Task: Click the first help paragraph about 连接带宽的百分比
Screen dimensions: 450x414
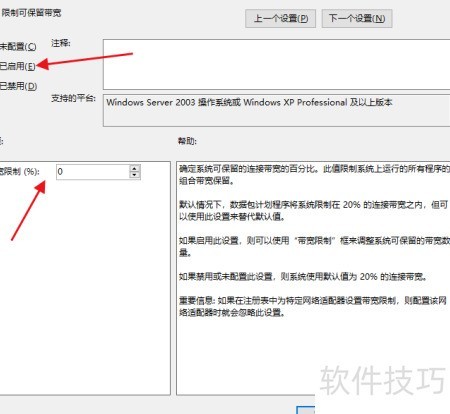Action: (314, 175)
